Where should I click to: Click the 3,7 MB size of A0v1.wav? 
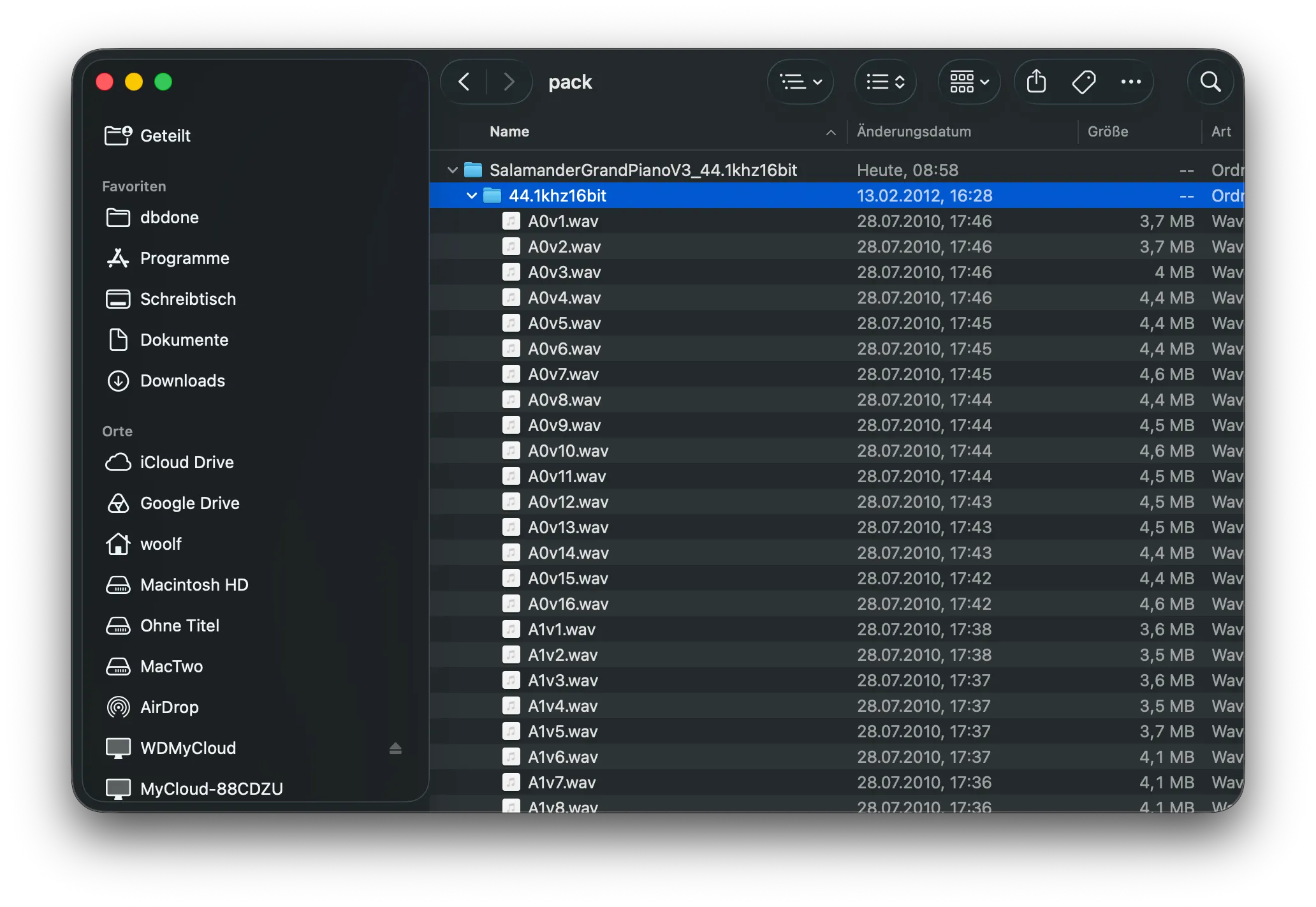[x=1167, y=221]
